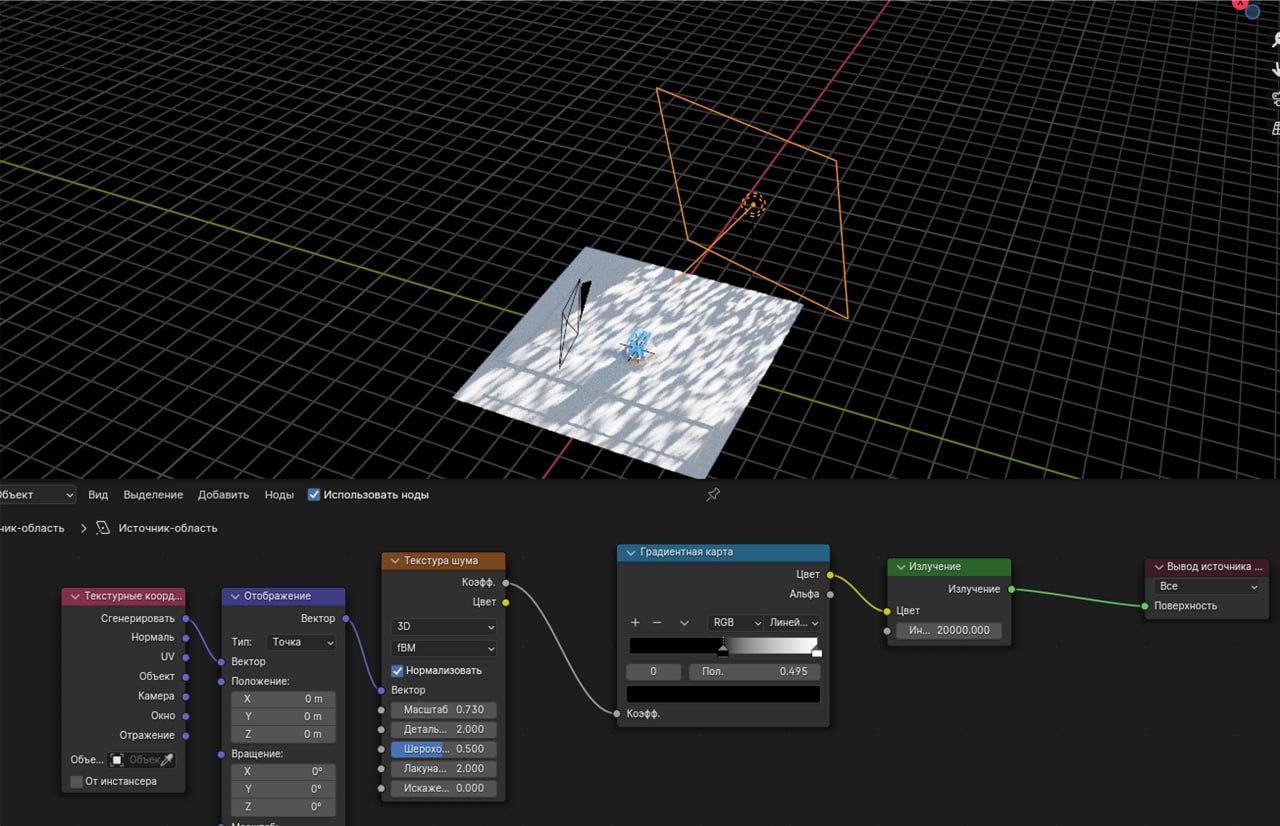Collapse the Текстура шума node
This screenshot has width=1280, height=826.
[x=395, y=561]
